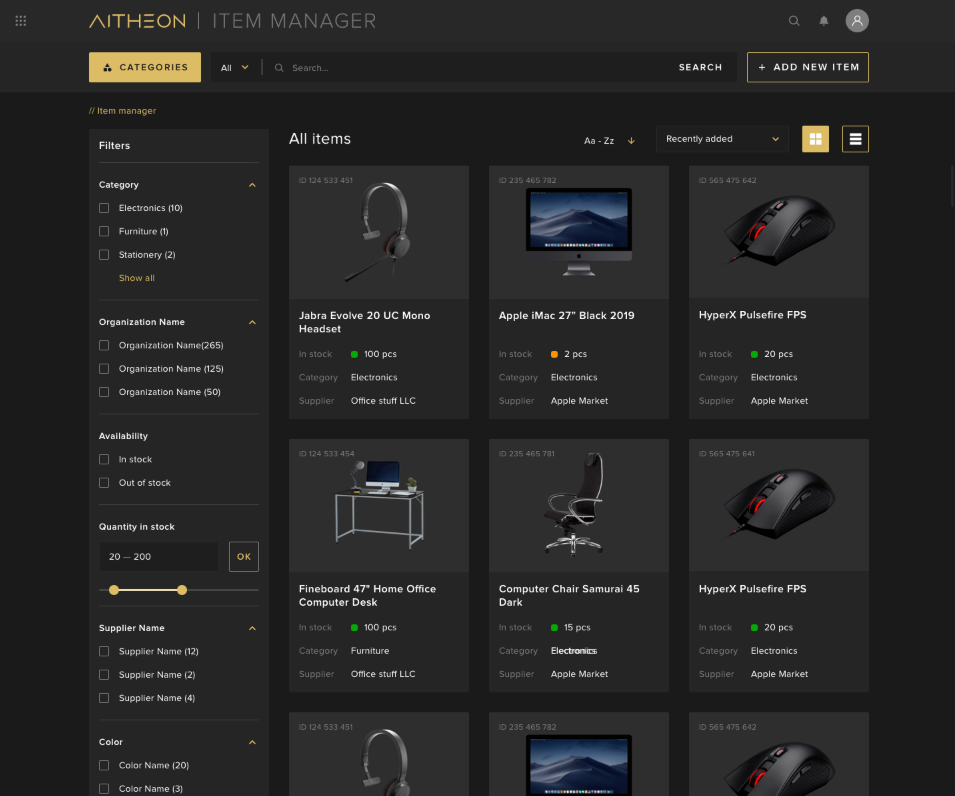This screenshot has width=955, height=796.
Task: Open the Jabra Evolve headset thumbnail ID 124 533 451
Action: coord(379,232)
